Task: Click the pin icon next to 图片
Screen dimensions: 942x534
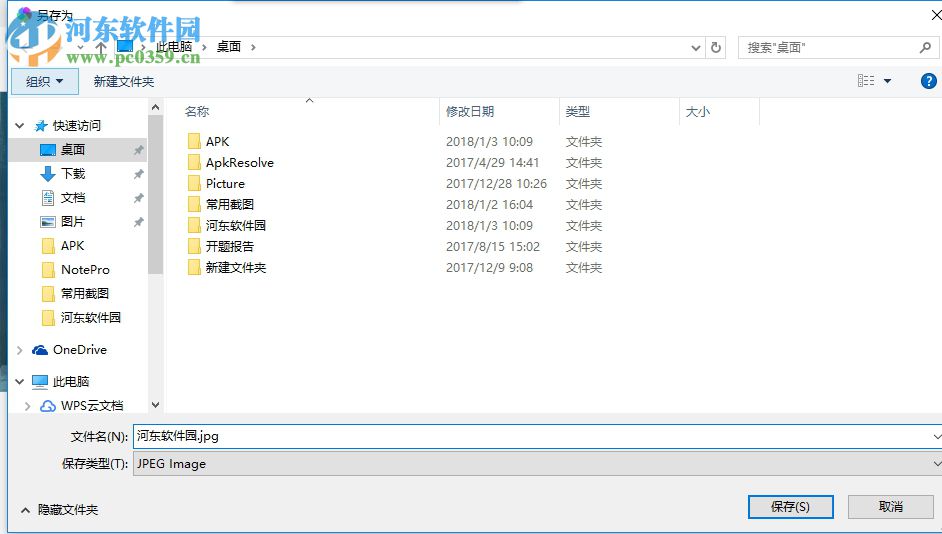Action: pos(138,222)
